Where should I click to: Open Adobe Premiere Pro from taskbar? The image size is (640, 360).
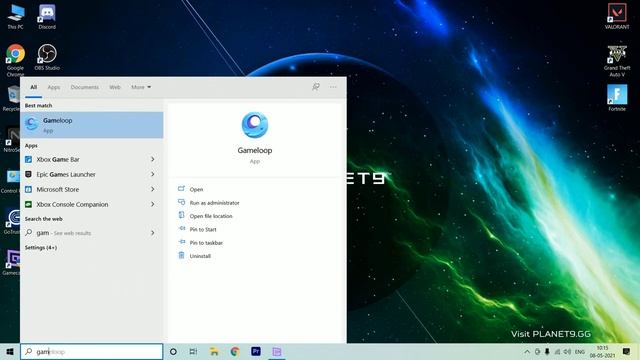[x=256, y=351]
